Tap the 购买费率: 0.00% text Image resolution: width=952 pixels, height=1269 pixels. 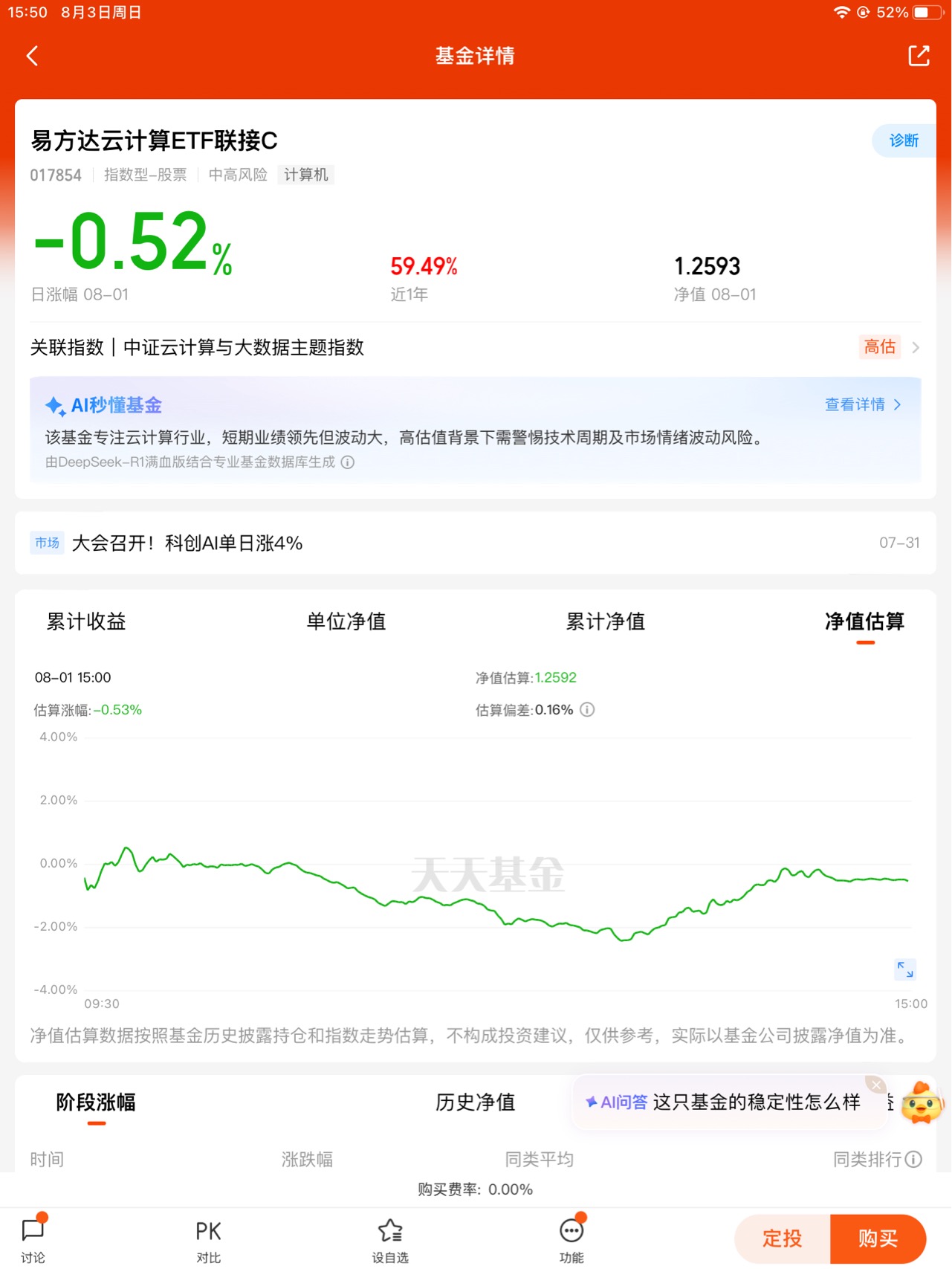click(x=476, y=1189)
